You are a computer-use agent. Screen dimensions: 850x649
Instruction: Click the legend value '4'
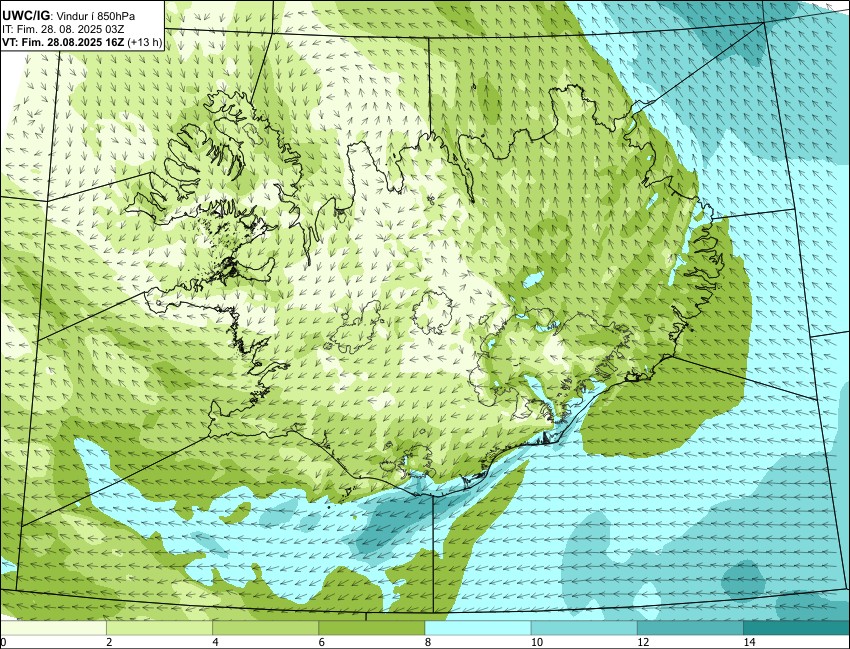tap(216, 642)
